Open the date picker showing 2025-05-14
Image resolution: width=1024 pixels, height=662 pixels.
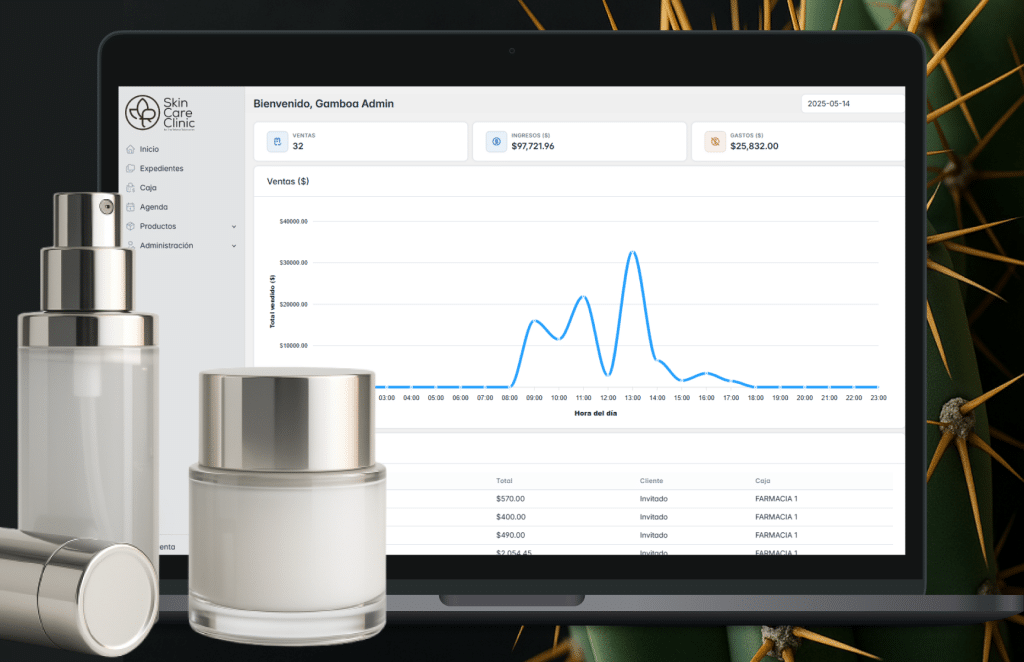tap(852, 104)
